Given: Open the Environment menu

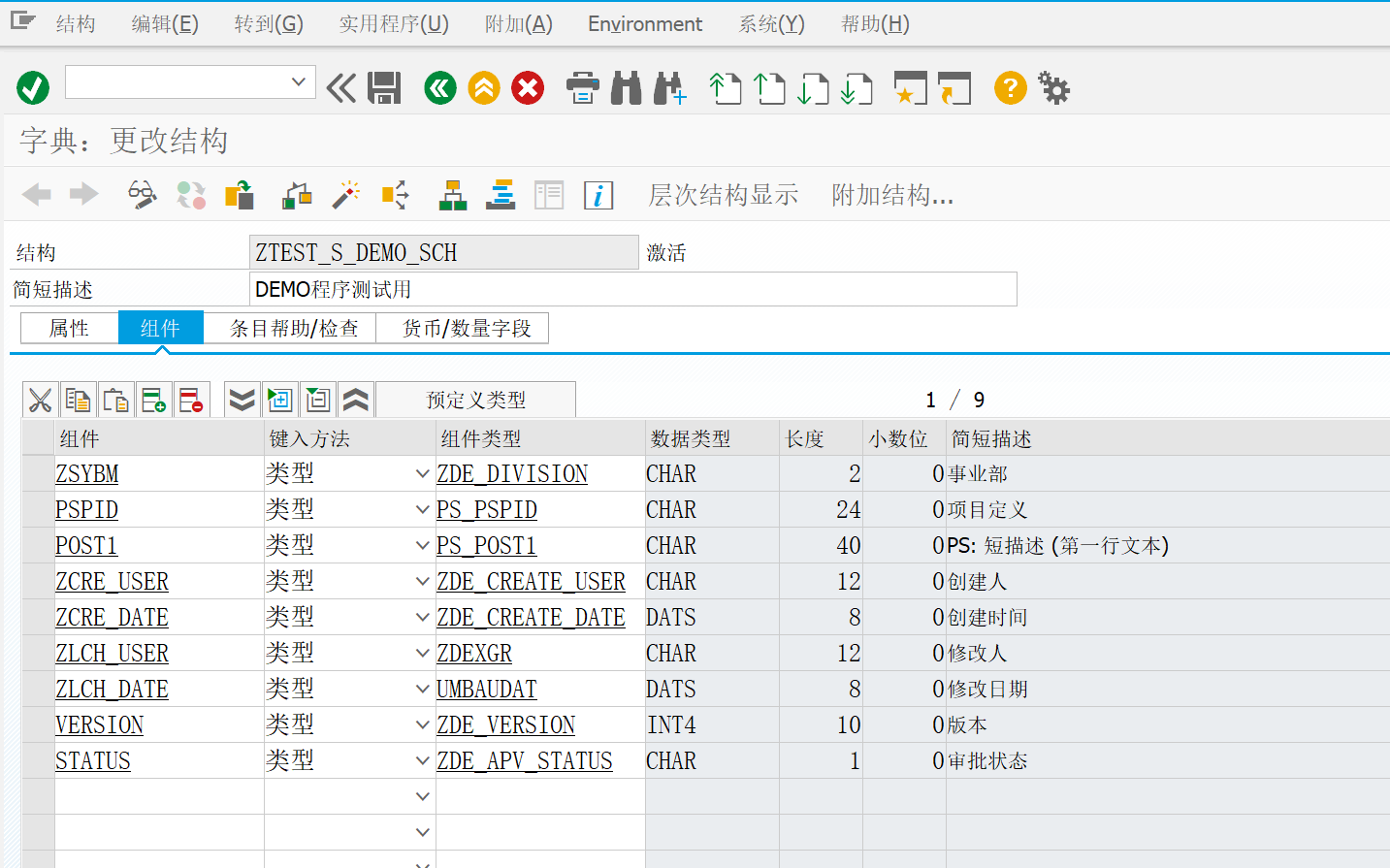Looking at the screenshot, I should pyautogui.click(x=645, y=24).
